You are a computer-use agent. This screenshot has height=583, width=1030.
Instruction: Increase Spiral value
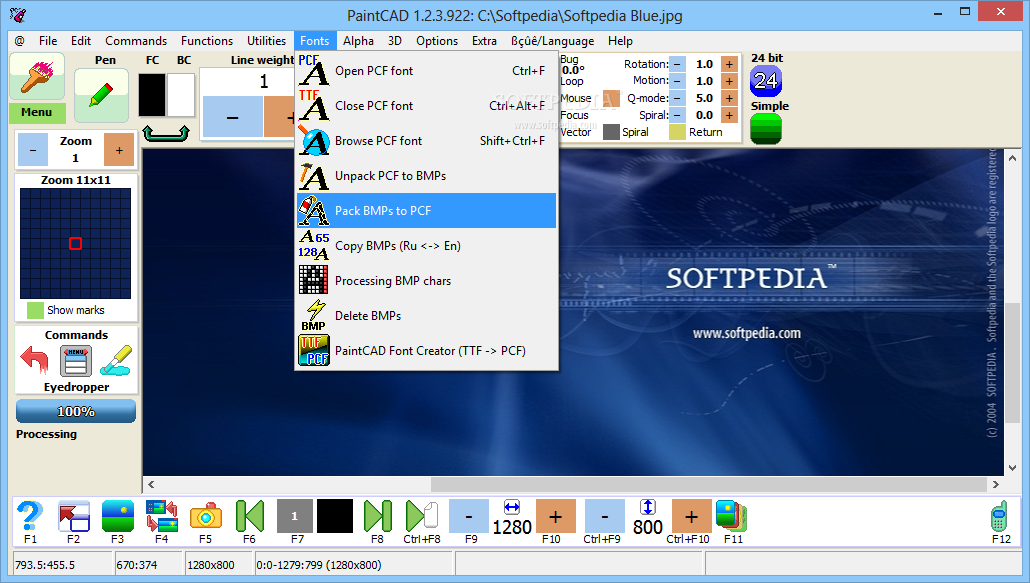(x=729, y=115)
